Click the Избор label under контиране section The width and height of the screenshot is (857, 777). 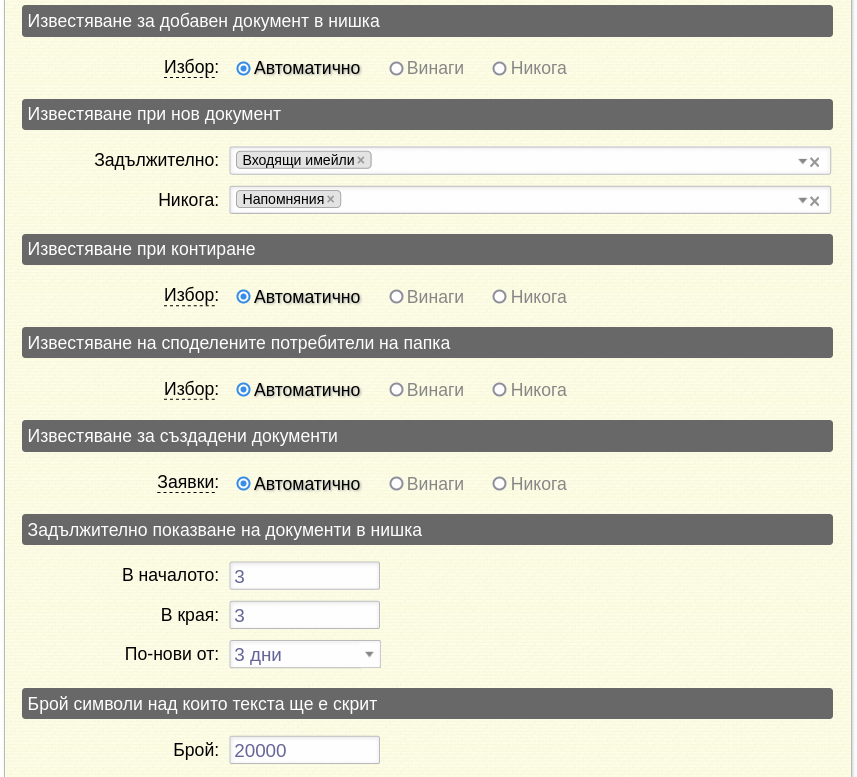tap(191, 296)
